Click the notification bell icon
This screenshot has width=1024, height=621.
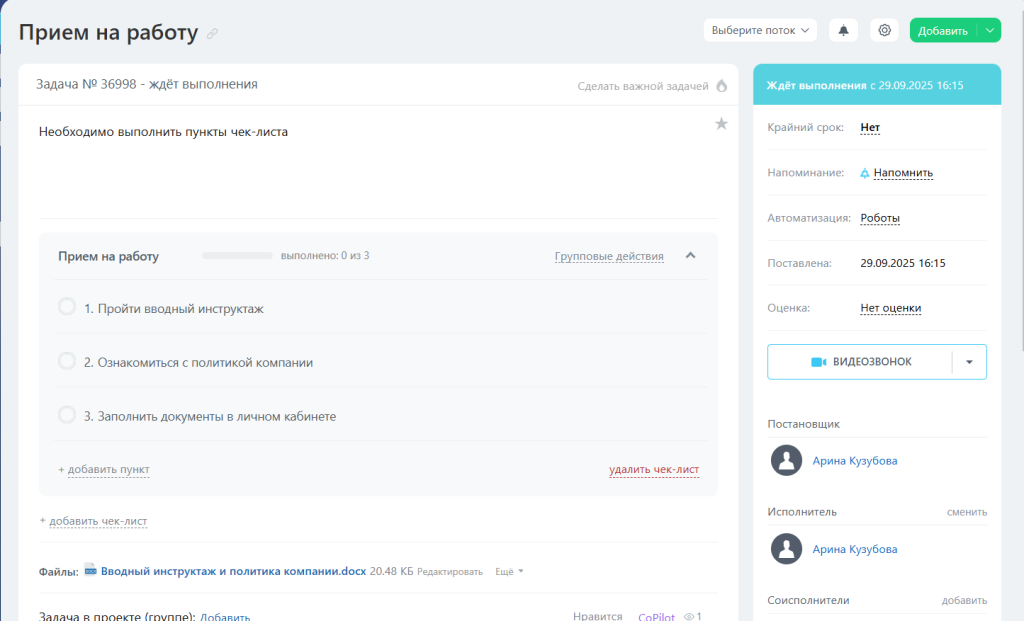pos(843,30)
